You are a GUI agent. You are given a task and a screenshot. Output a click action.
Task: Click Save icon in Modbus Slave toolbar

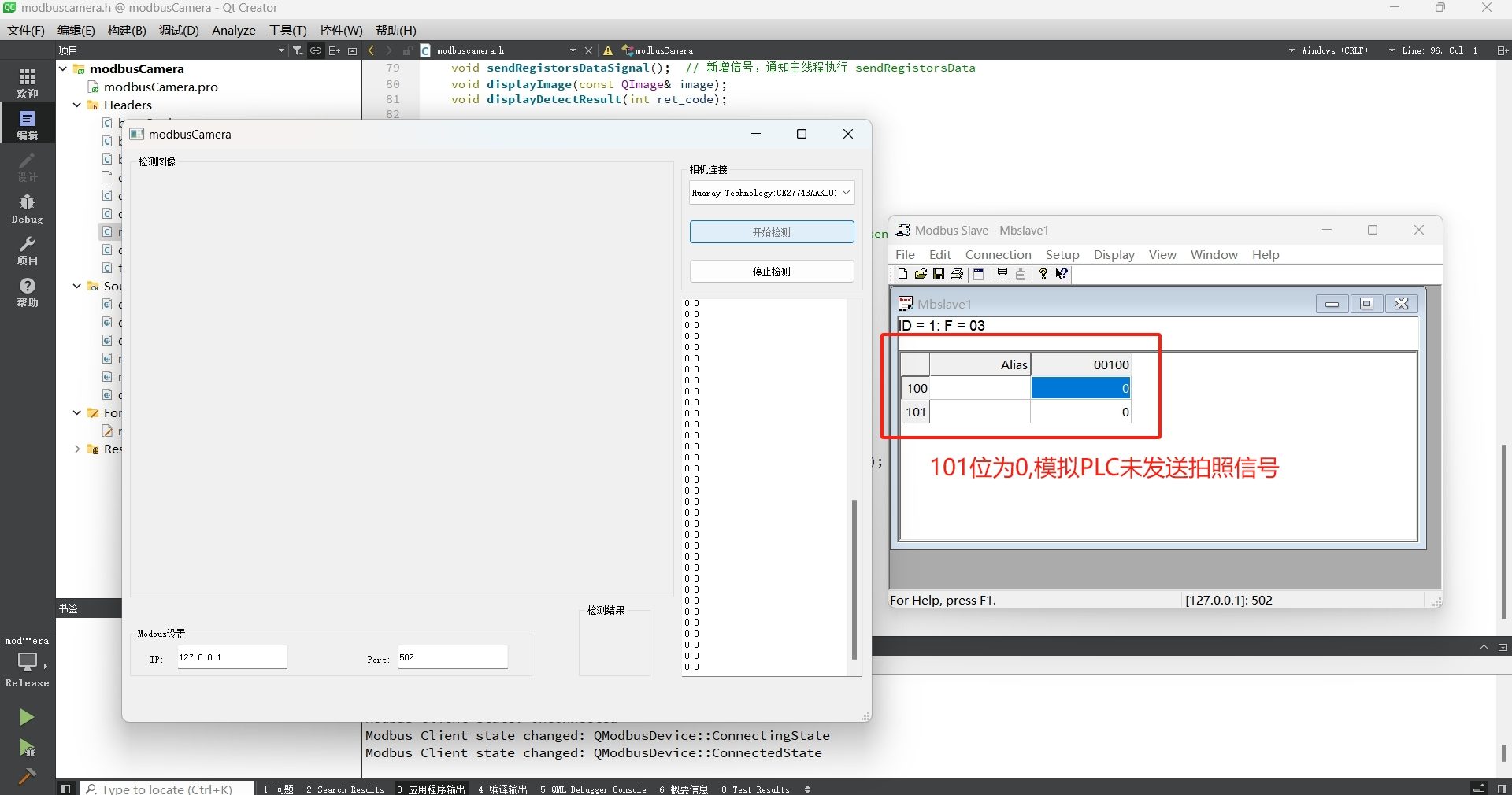coord(939,274)
